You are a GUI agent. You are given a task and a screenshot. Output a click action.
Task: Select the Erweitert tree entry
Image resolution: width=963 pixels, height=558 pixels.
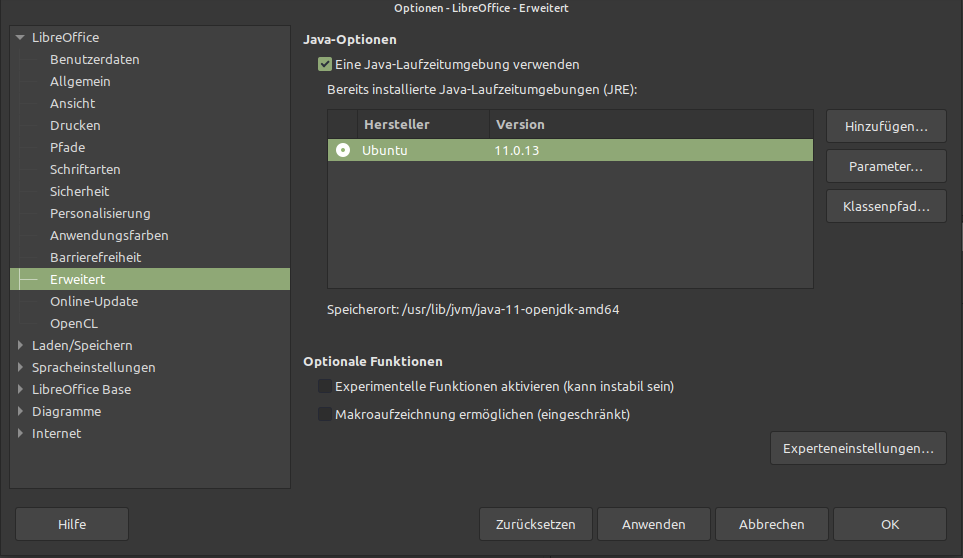150,279
